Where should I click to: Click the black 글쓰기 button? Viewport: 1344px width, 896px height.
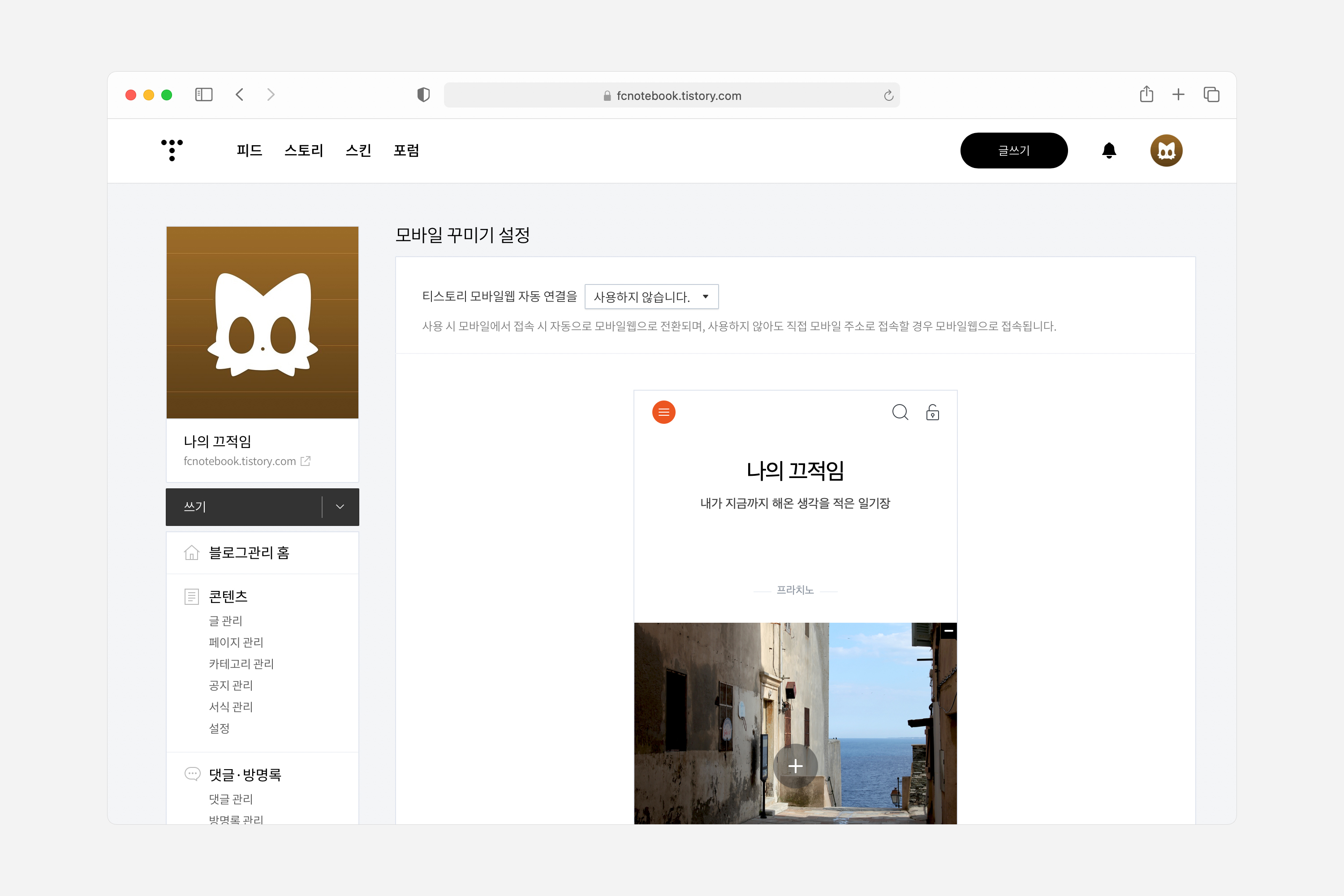click(x=1013, y=150)
